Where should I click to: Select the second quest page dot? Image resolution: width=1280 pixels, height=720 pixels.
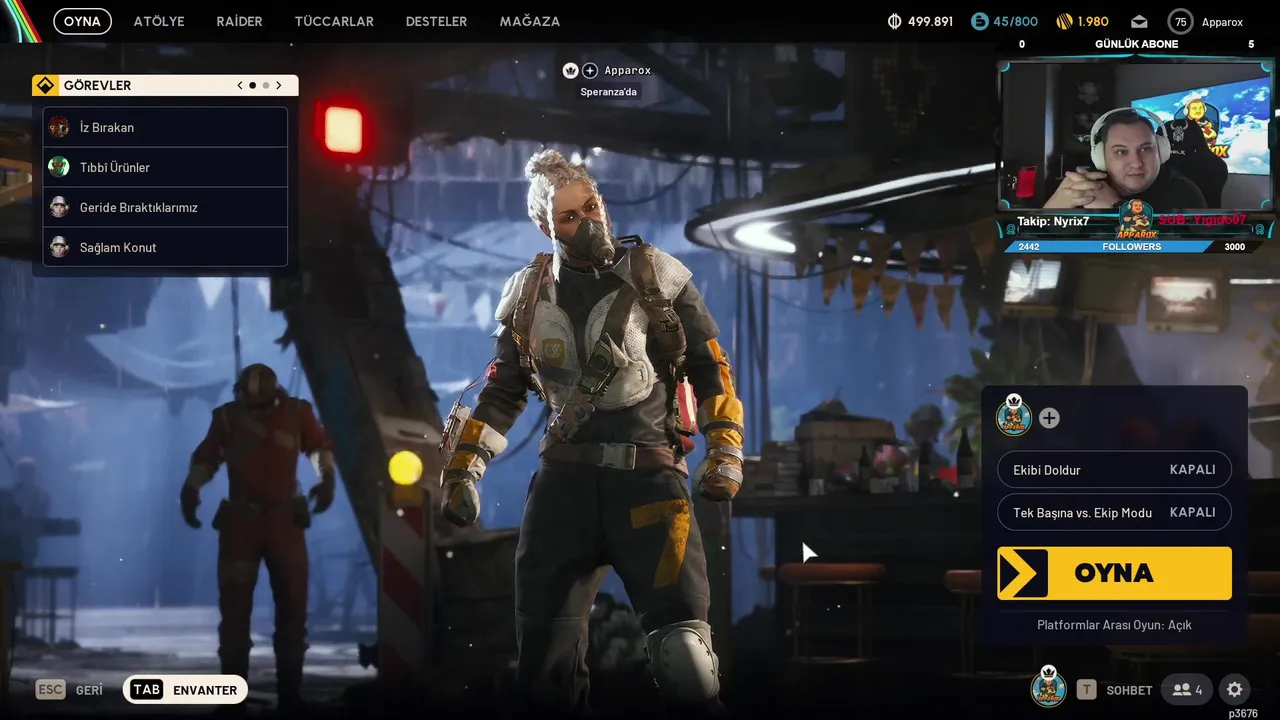click(265, 86)
